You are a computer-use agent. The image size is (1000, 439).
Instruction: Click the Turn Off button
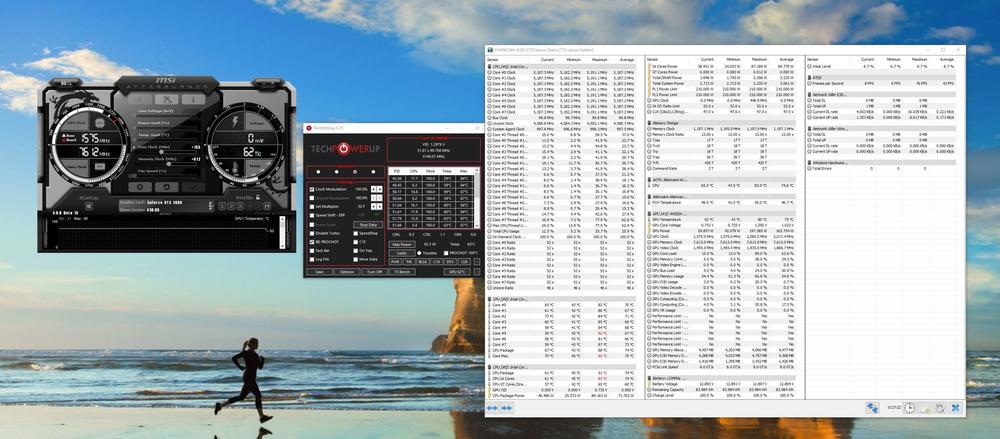coord(374,271)
